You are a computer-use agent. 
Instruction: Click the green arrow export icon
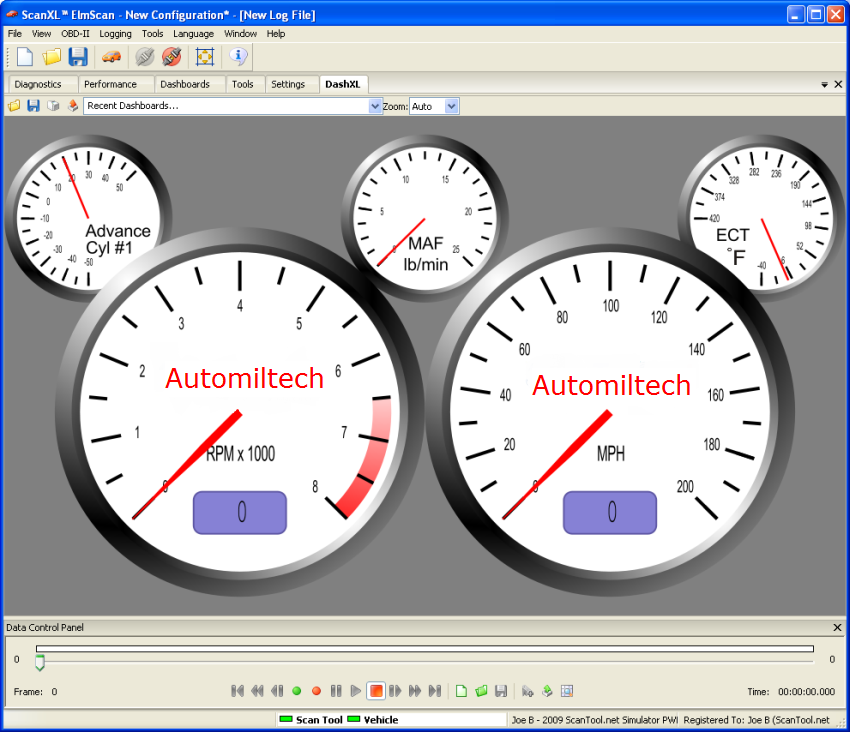coord(548,691)
